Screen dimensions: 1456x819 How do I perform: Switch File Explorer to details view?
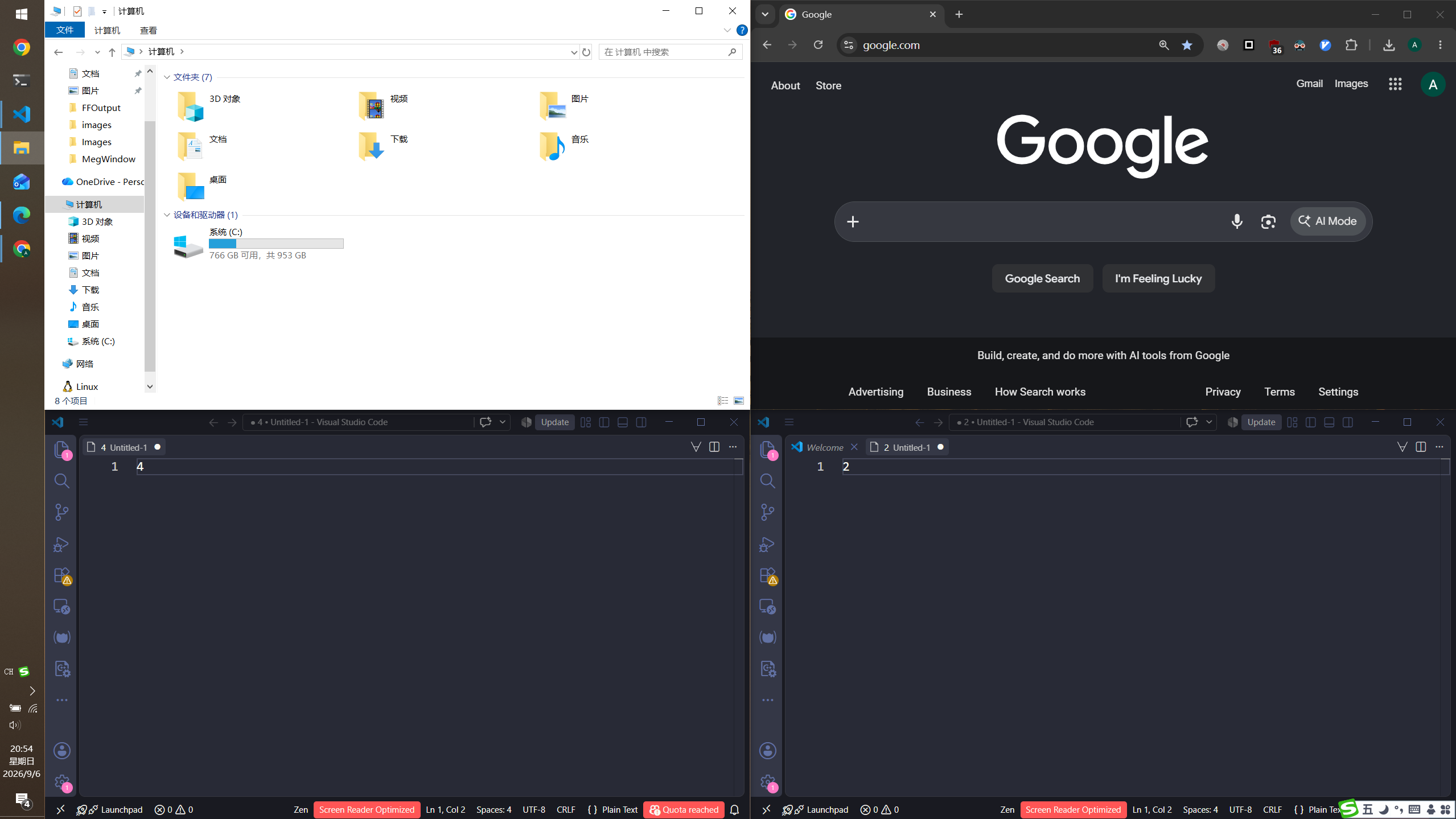point(723,401)
